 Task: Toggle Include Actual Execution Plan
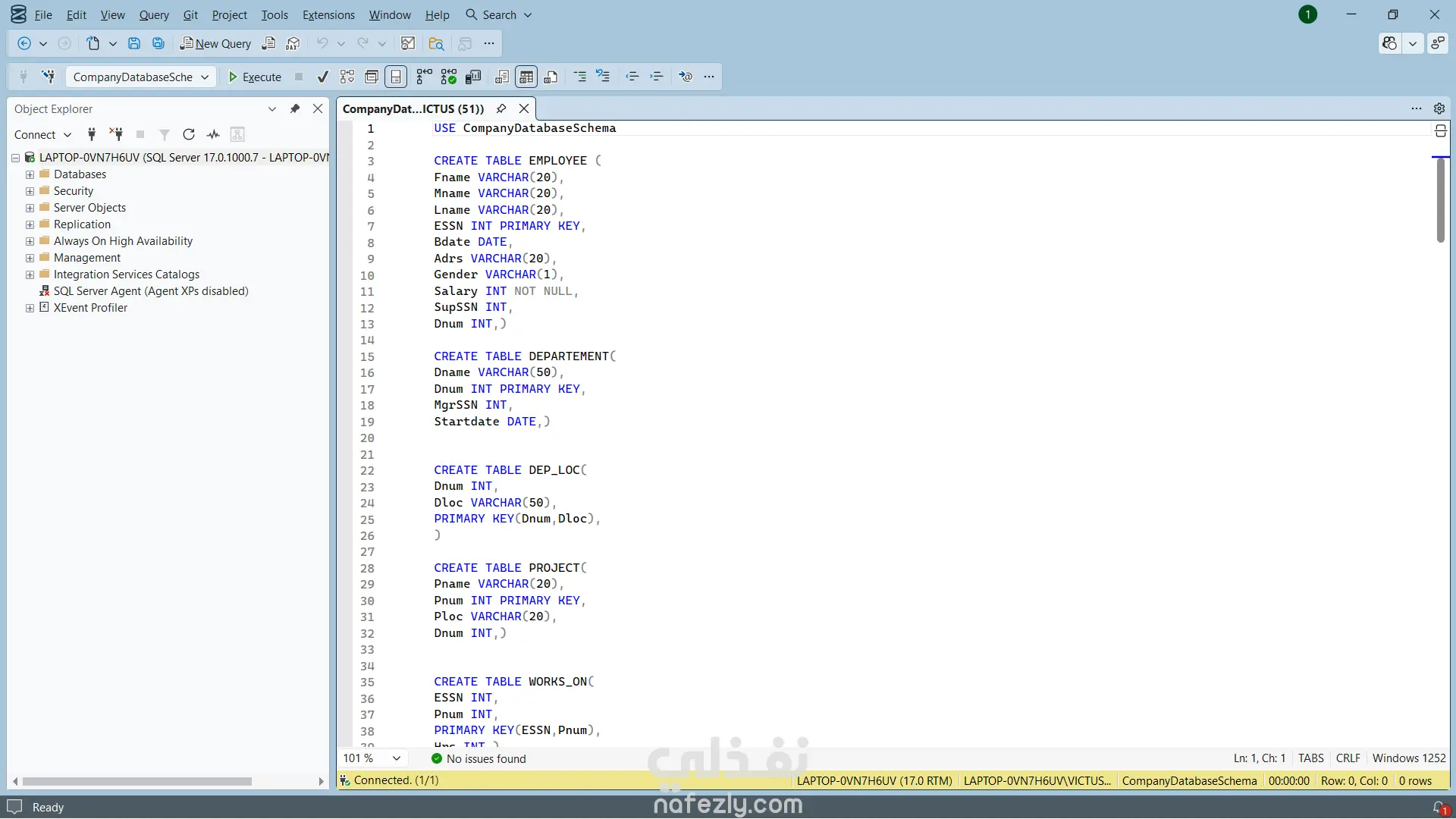(x=424, y=77)
